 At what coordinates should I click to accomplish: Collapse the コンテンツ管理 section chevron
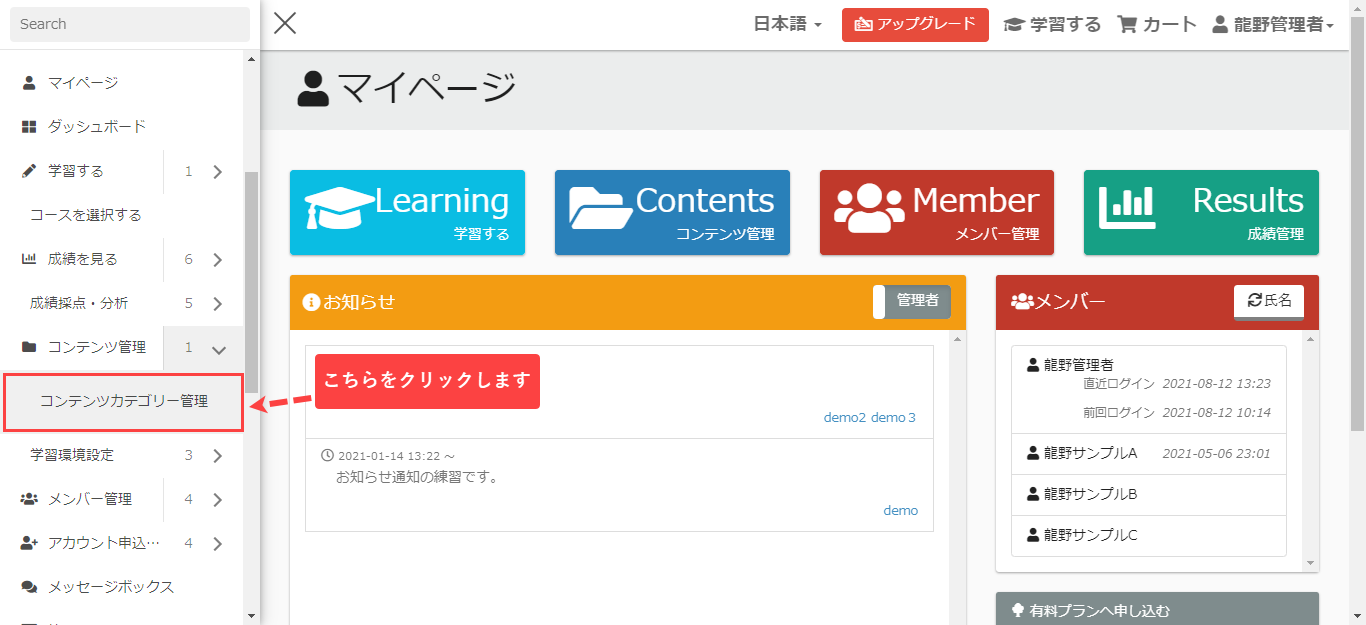(x=219, y=348)
